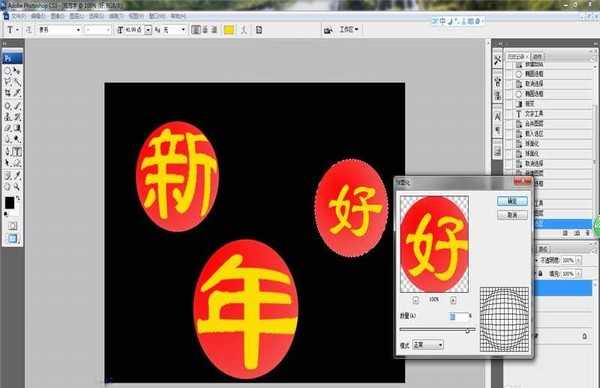
Task: Open the font family dropdown
Action: 78,30
